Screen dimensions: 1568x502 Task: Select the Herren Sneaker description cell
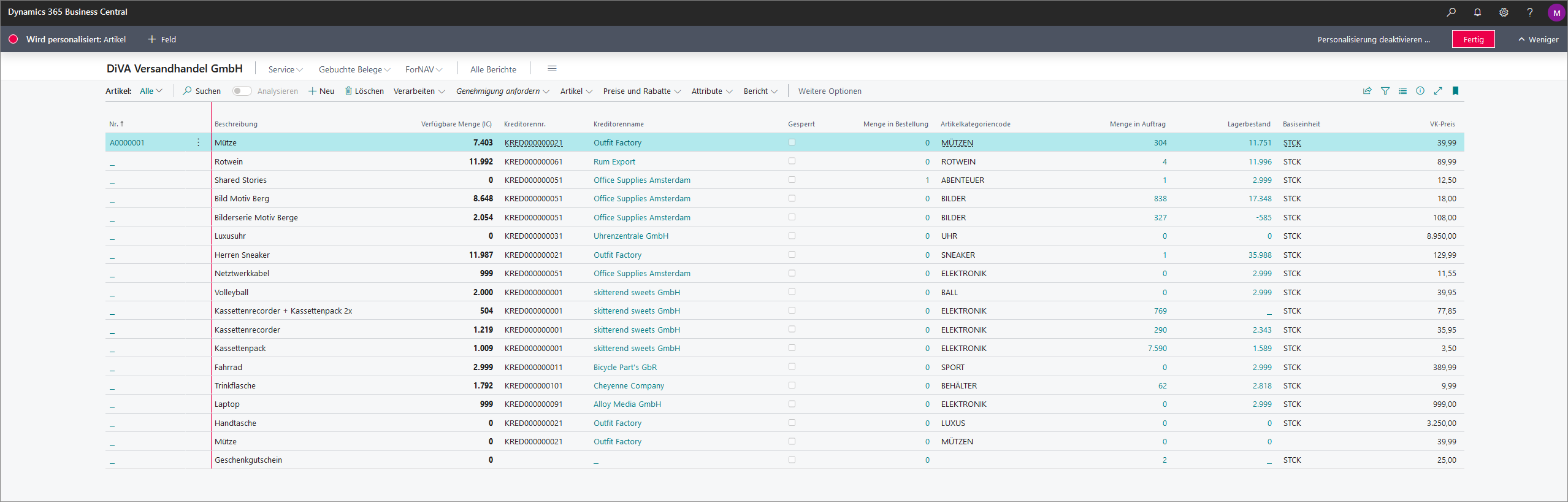pos(242,255)
